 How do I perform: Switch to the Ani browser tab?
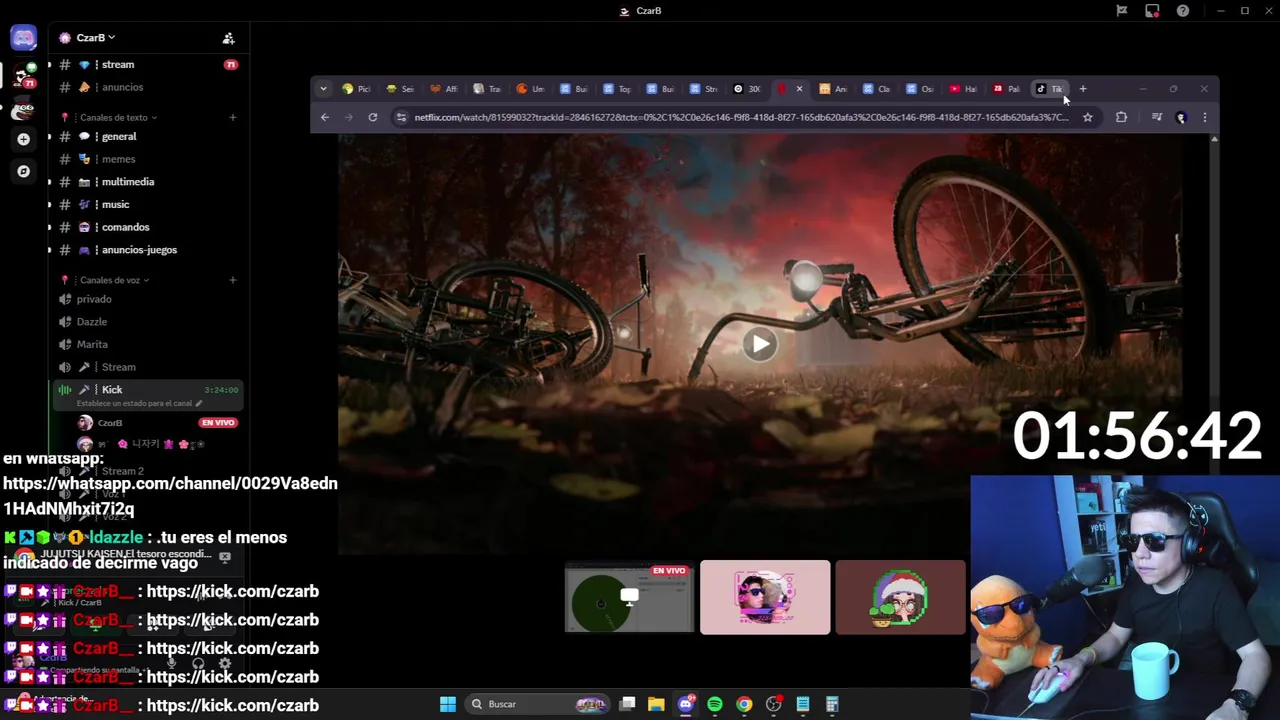(833, 89)
